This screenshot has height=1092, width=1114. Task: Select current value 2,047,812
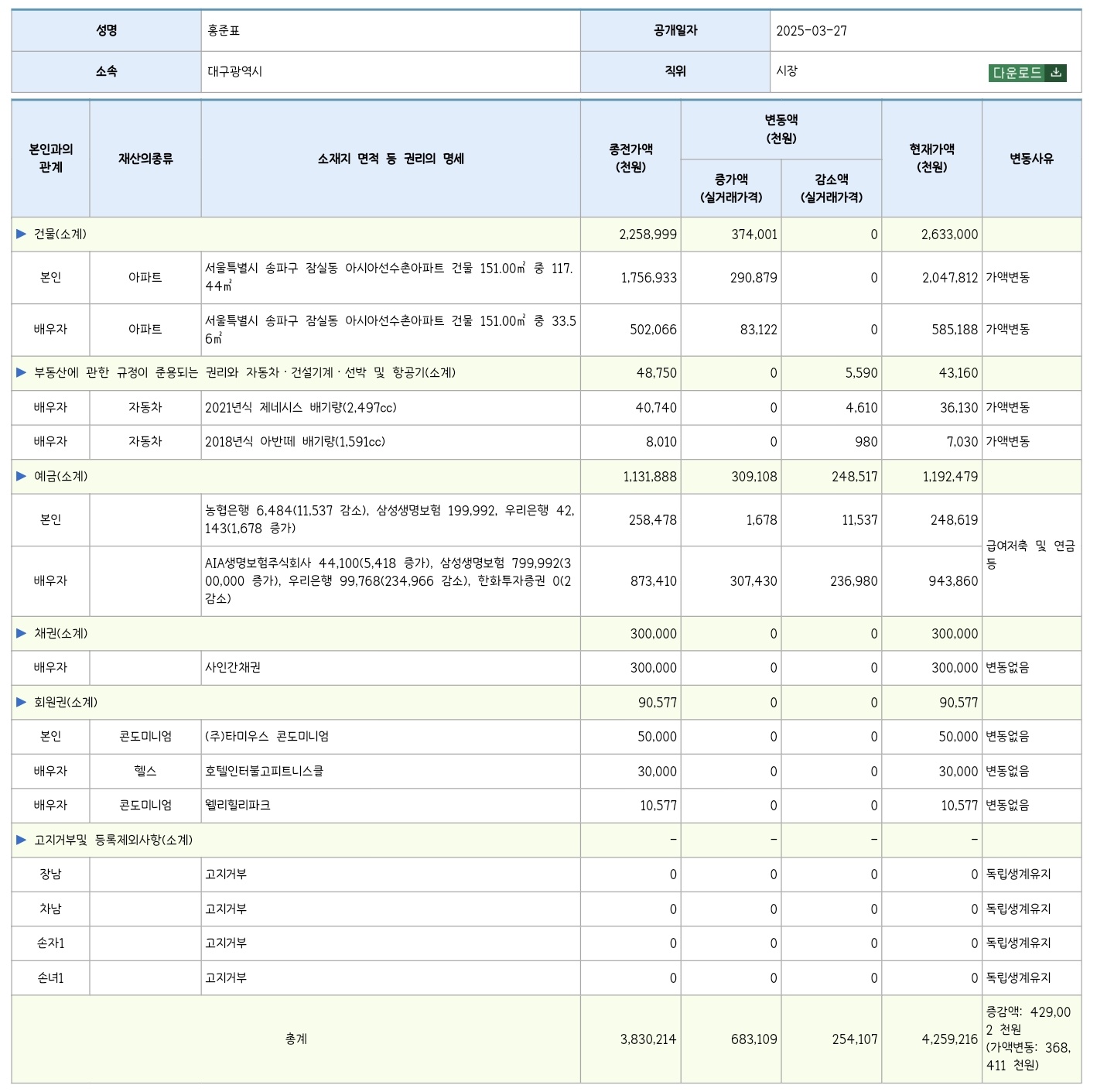pyautogui.click(x=950, y=277)
